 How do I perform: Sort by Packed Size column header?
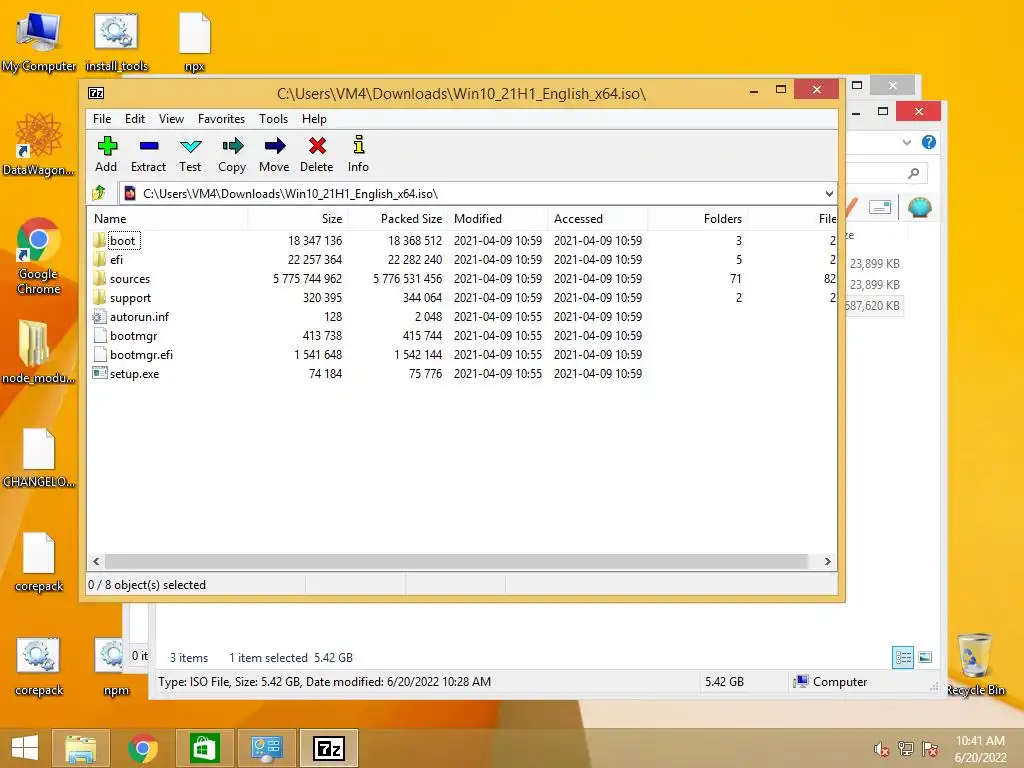[397, 219]
